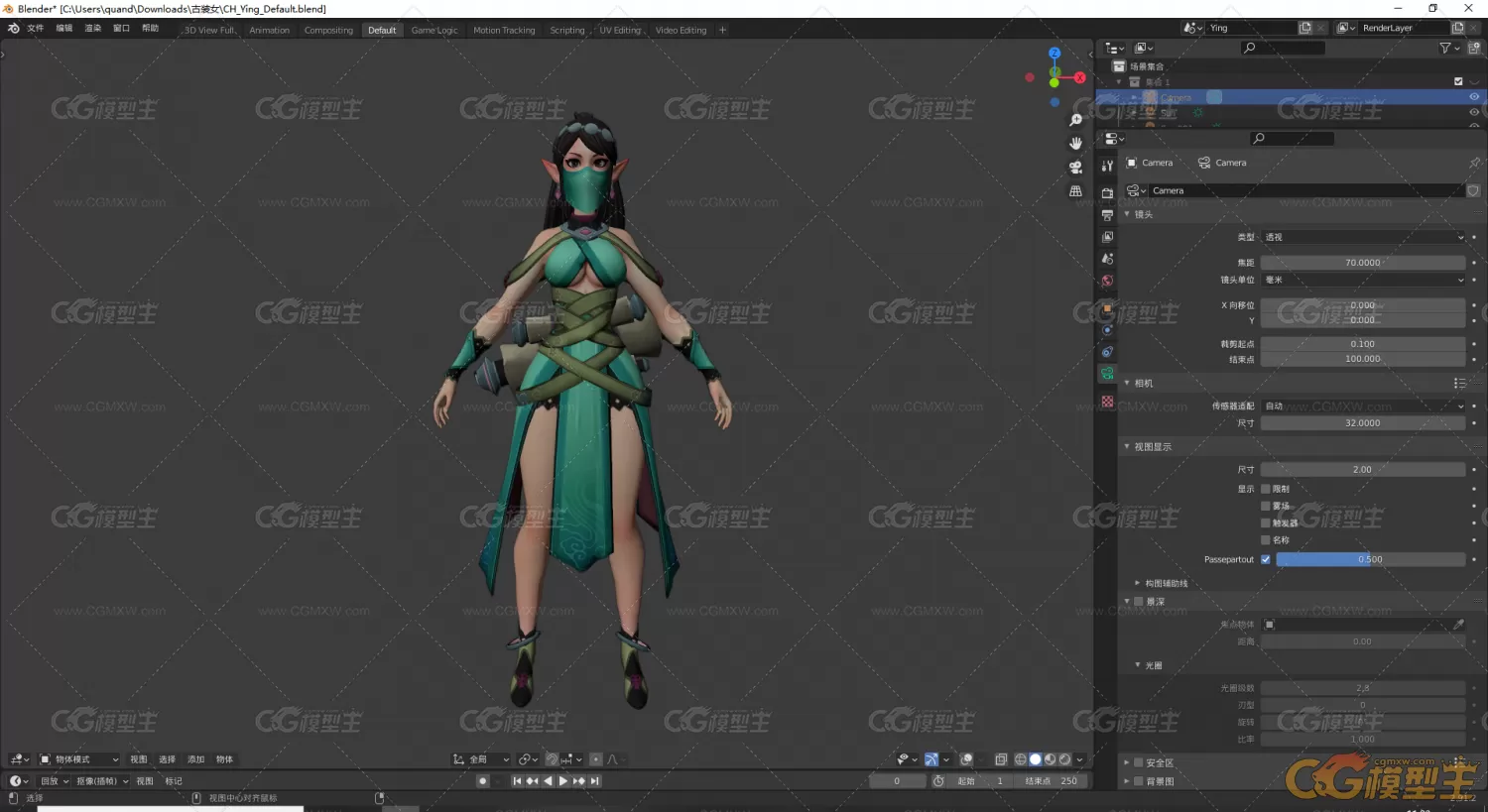
Task: Click the play animation button in timeline
Action: tap(563, 781)
